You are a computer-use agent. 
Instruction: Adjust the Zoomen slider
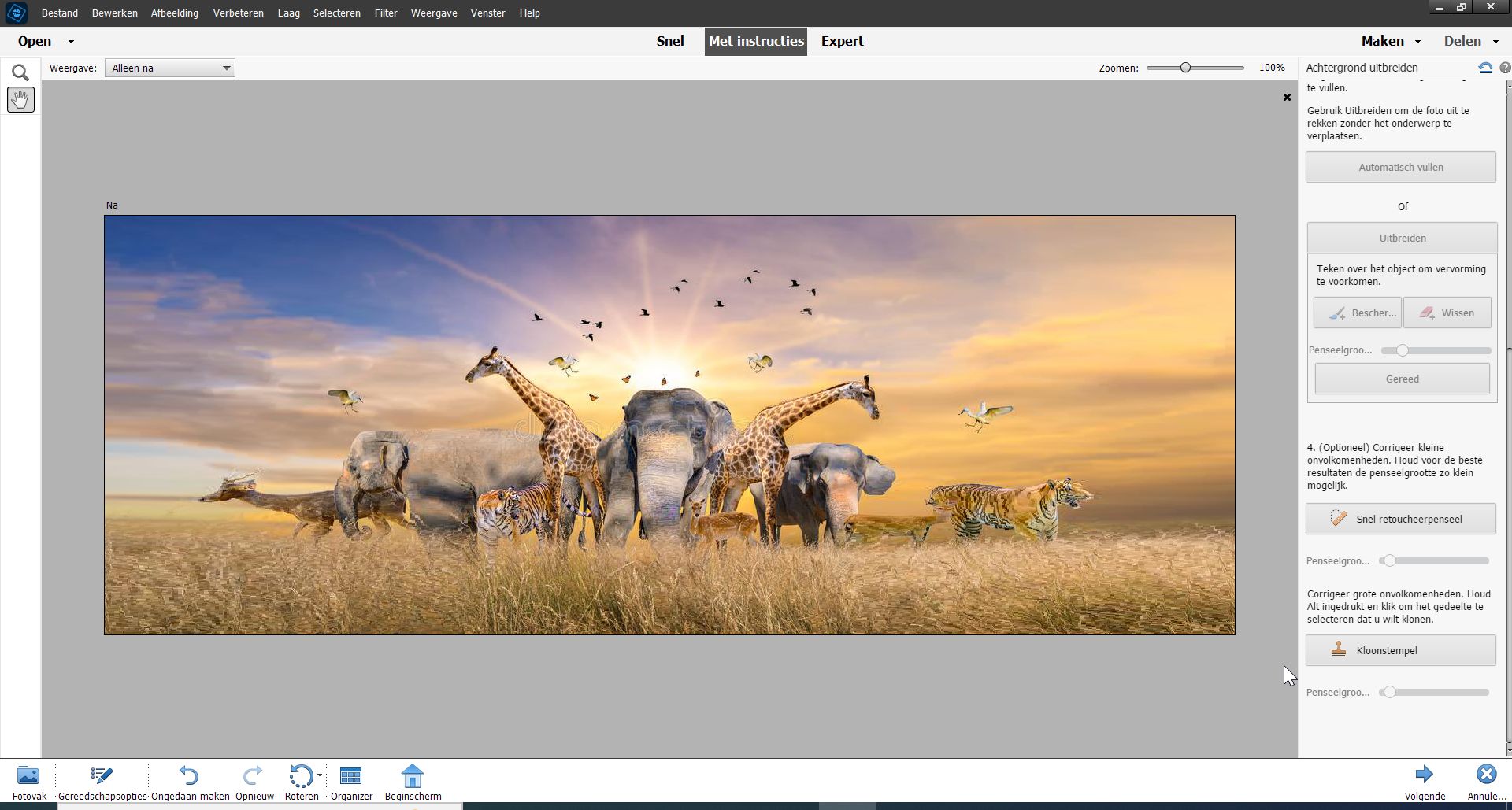[x=1195, y=68]
